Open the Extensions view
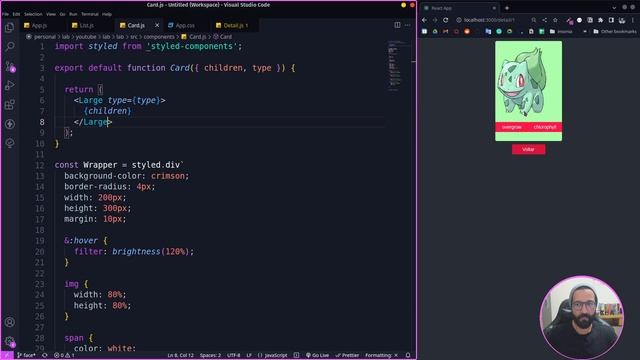The height and width of the screenshot is (360, 640). [9, 104]
